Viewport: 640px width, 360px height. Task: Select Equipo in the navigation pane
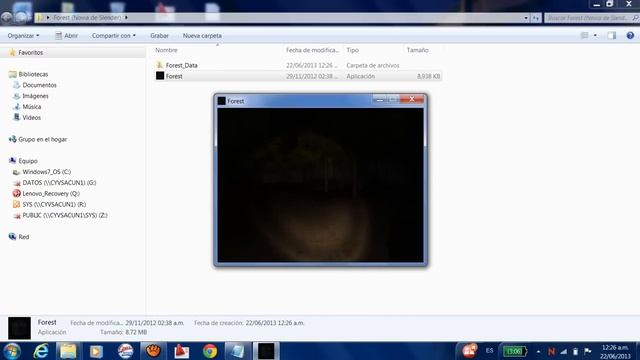pos(28,161)
